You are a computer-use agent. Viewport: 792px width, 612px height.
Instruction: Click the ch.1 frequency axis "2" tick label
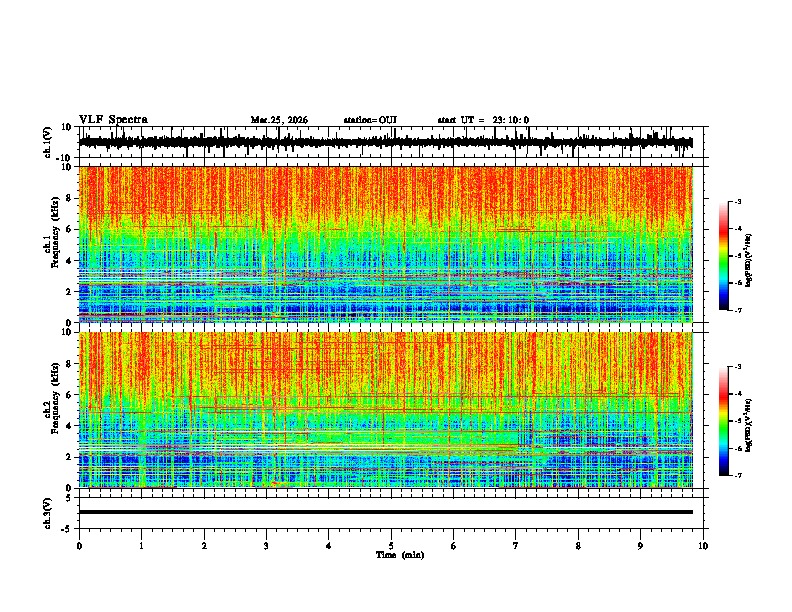[x=69, y=292]
